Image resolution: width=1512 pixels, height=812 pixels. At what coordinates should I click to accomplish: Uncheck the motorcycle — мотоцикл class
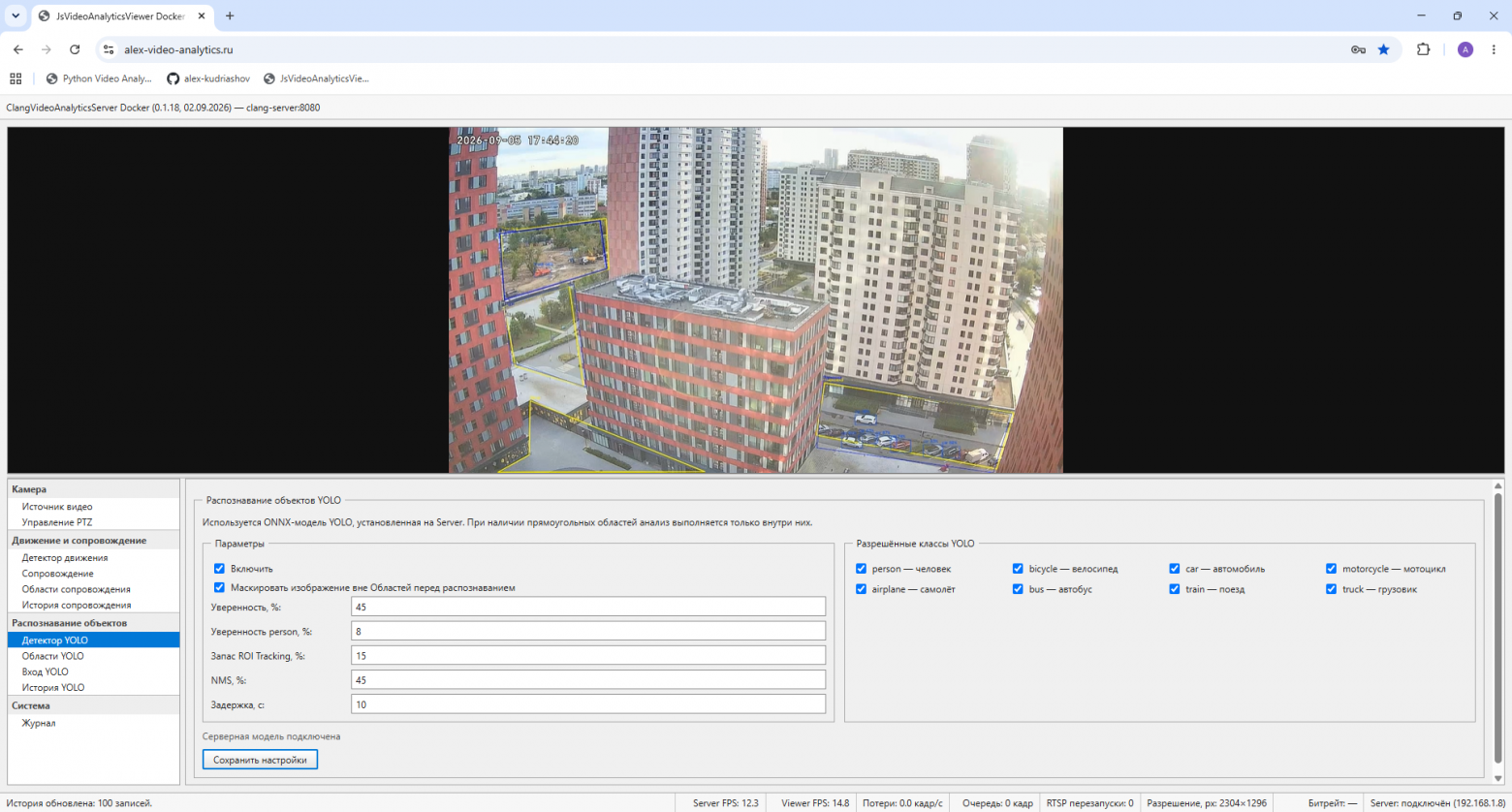(1332, 569)
